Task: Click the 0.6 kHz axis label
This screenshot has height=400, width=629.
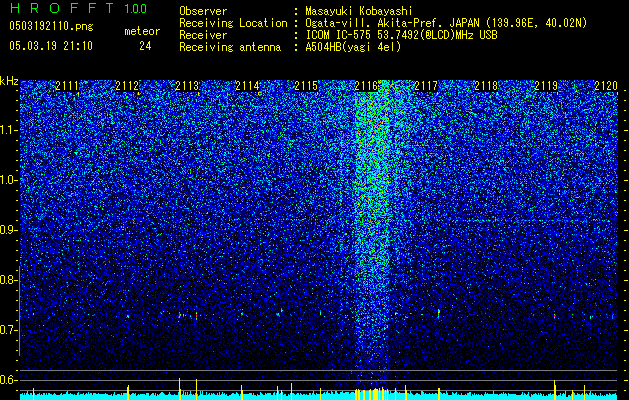Action: coord(8,380)
